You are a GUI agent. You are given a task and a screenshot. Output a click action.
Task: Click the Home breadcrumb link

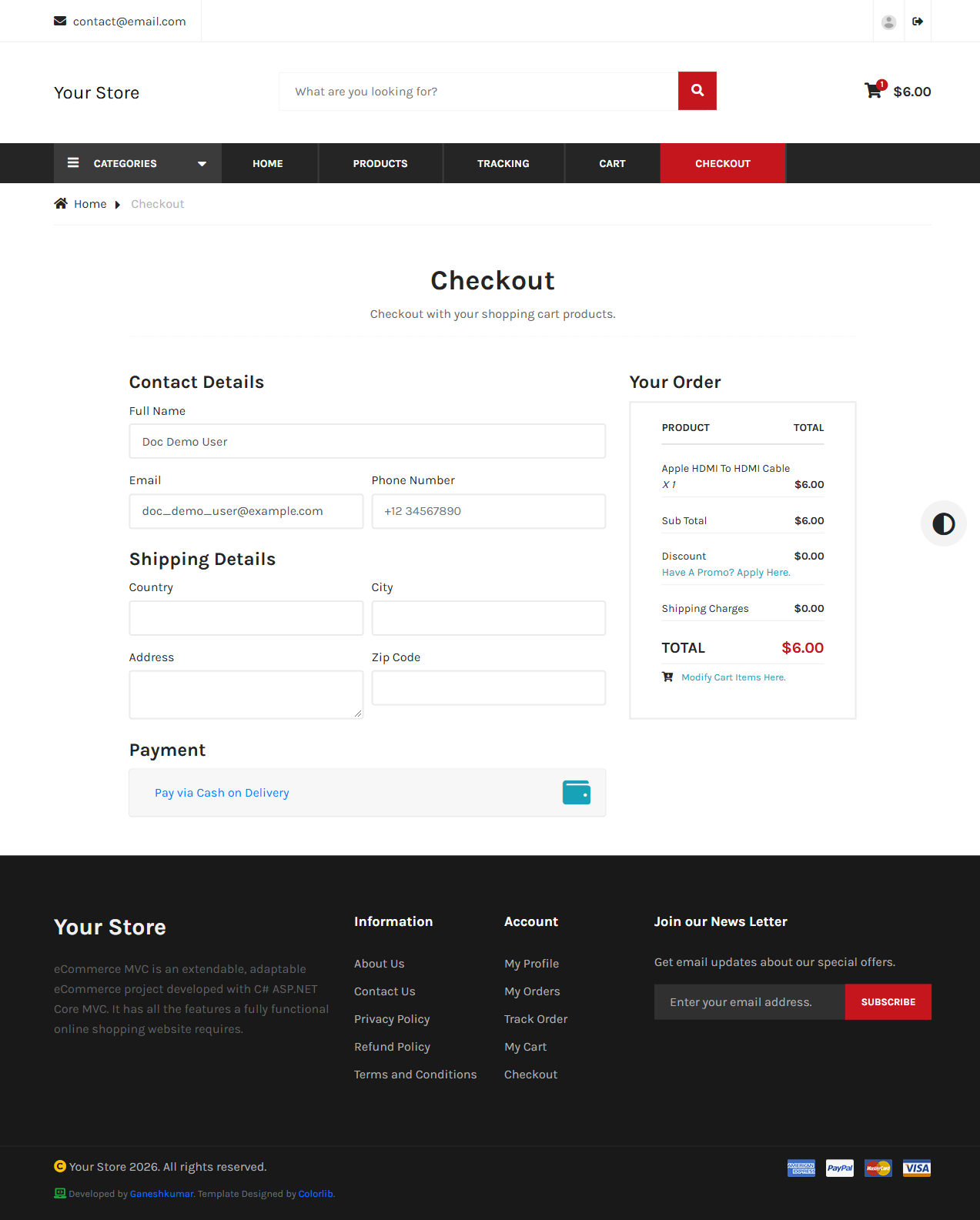click(90, 204)
